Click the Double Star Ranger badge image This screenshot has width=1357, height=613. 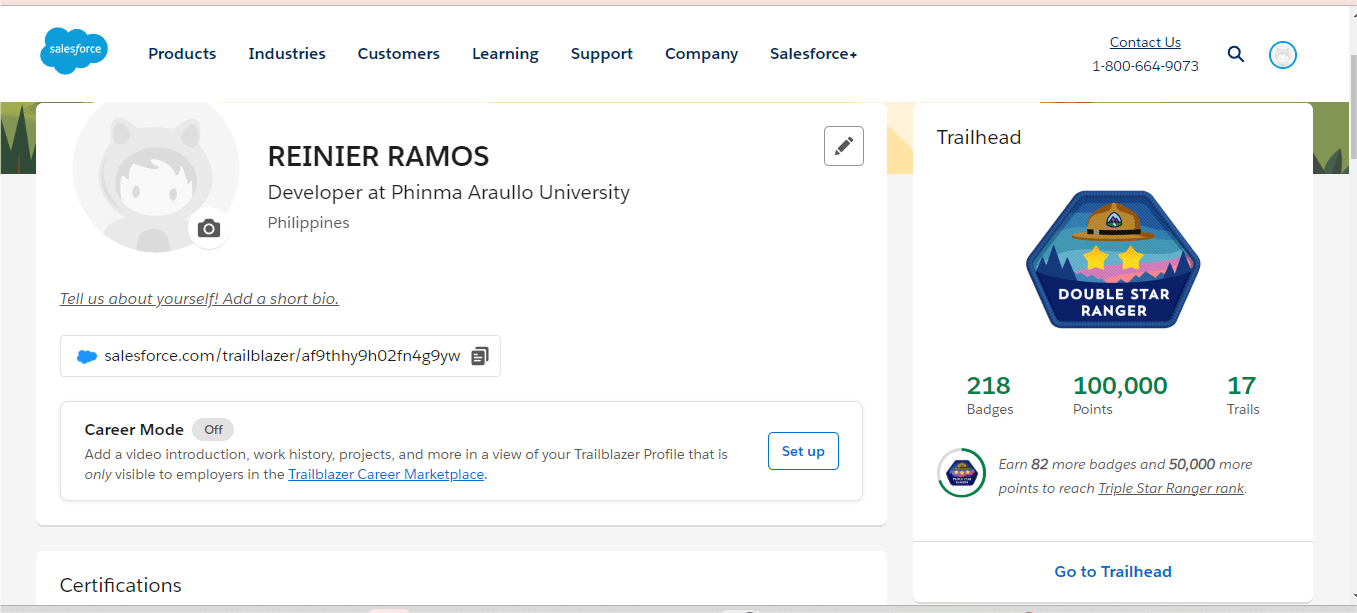coord(1113,260)
